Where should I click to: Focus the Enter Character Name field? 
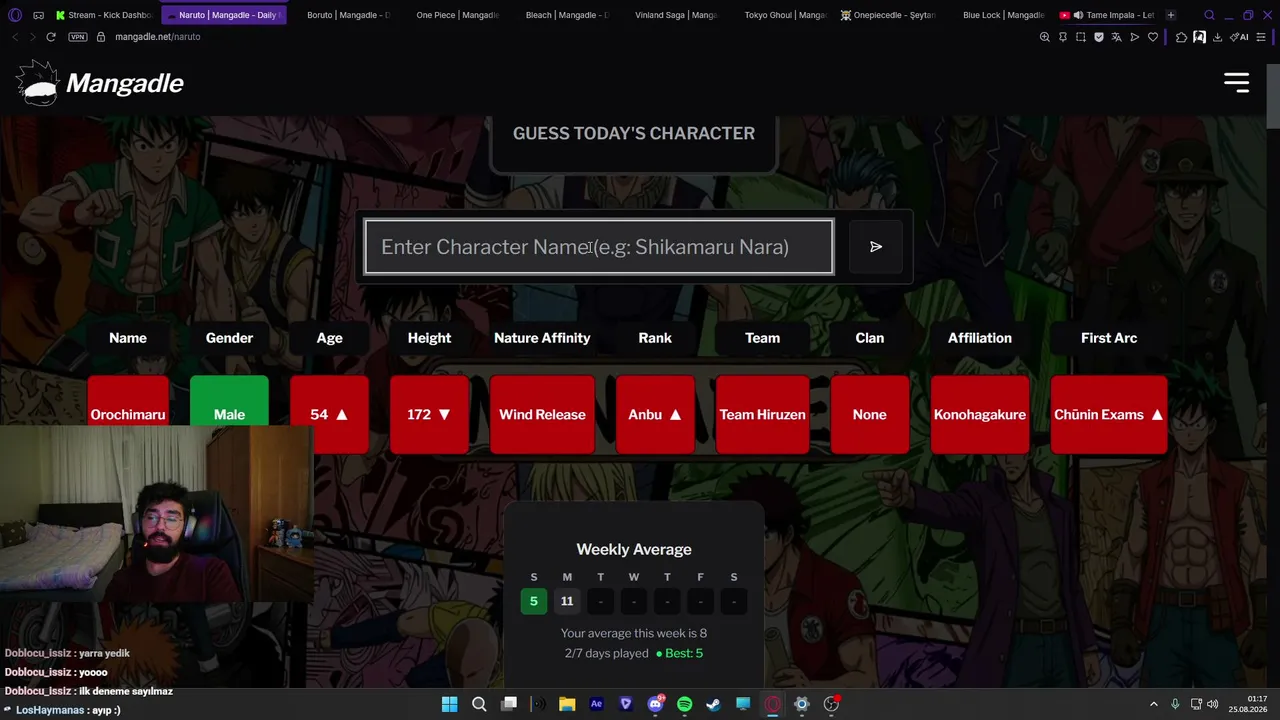(599, 247)
